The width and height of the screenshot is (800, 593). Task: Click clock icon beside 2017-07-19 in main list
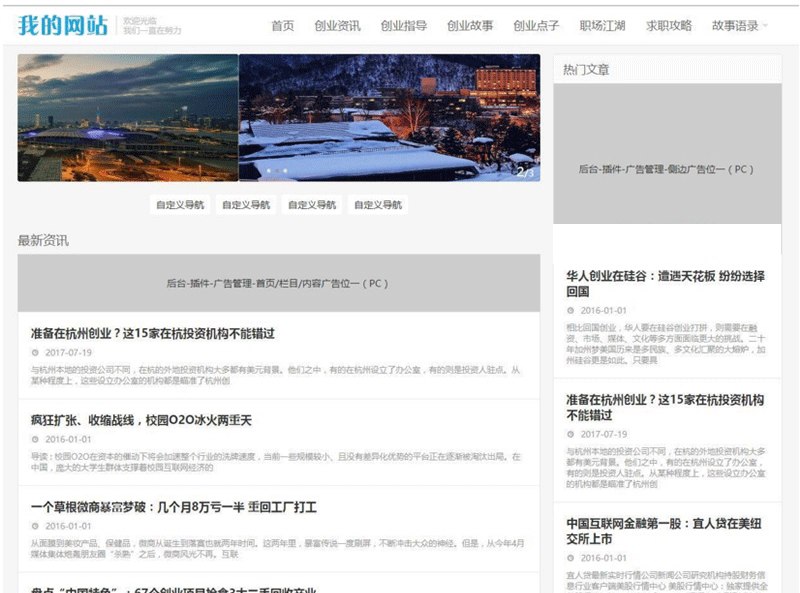pos(35,353)
